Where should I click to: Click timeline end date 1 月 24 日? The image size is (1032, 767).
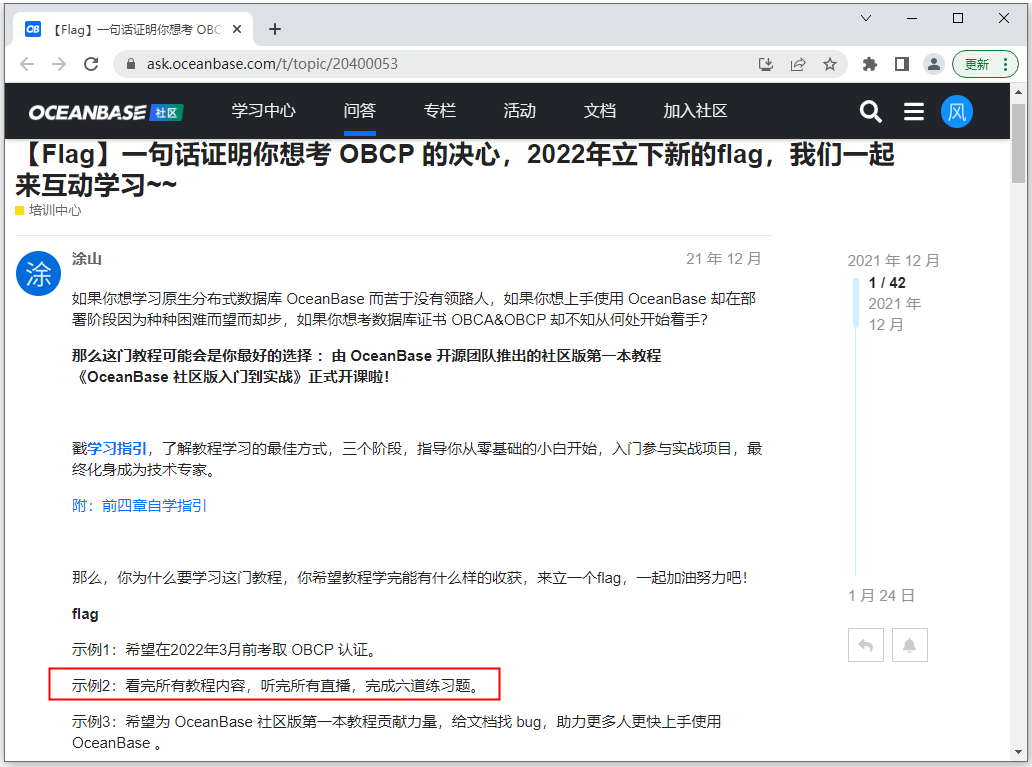coord(881,596)
